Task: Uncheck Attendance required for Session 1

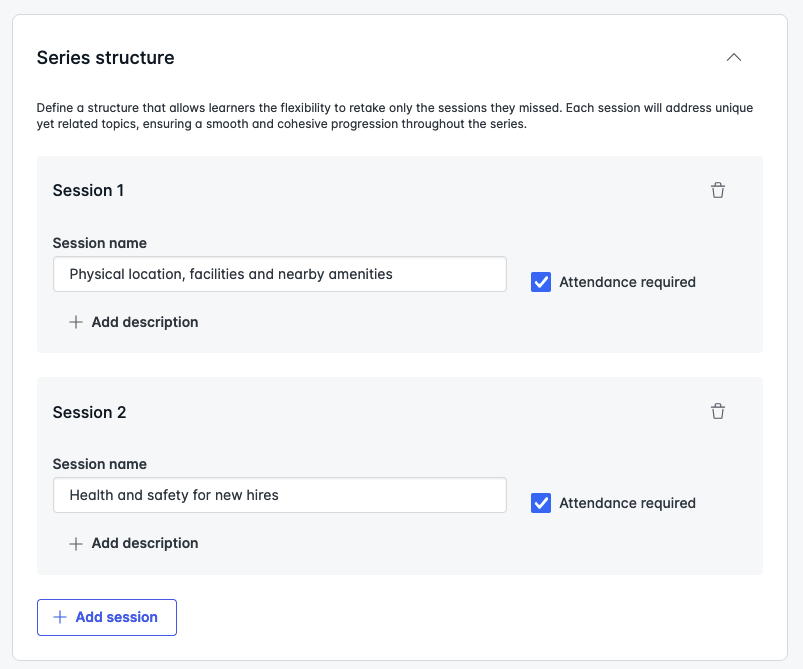Action: click(541, 282)
